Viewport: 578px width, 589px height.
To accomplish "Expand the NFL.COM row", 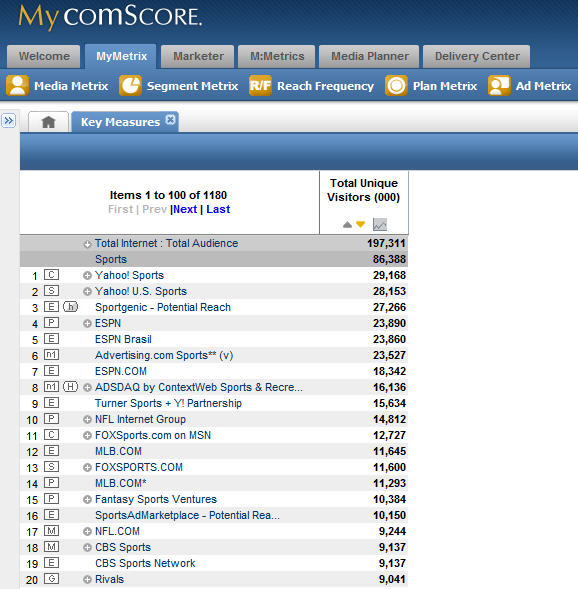I will click(87, 532).
